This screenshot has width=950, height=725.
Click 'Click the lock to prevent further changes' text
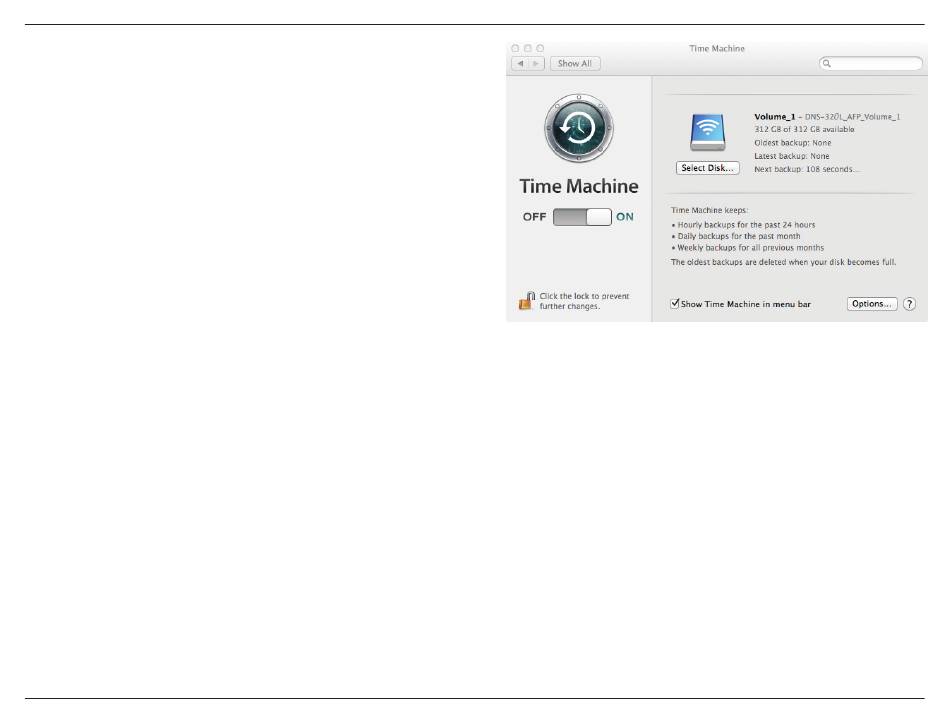584,301
